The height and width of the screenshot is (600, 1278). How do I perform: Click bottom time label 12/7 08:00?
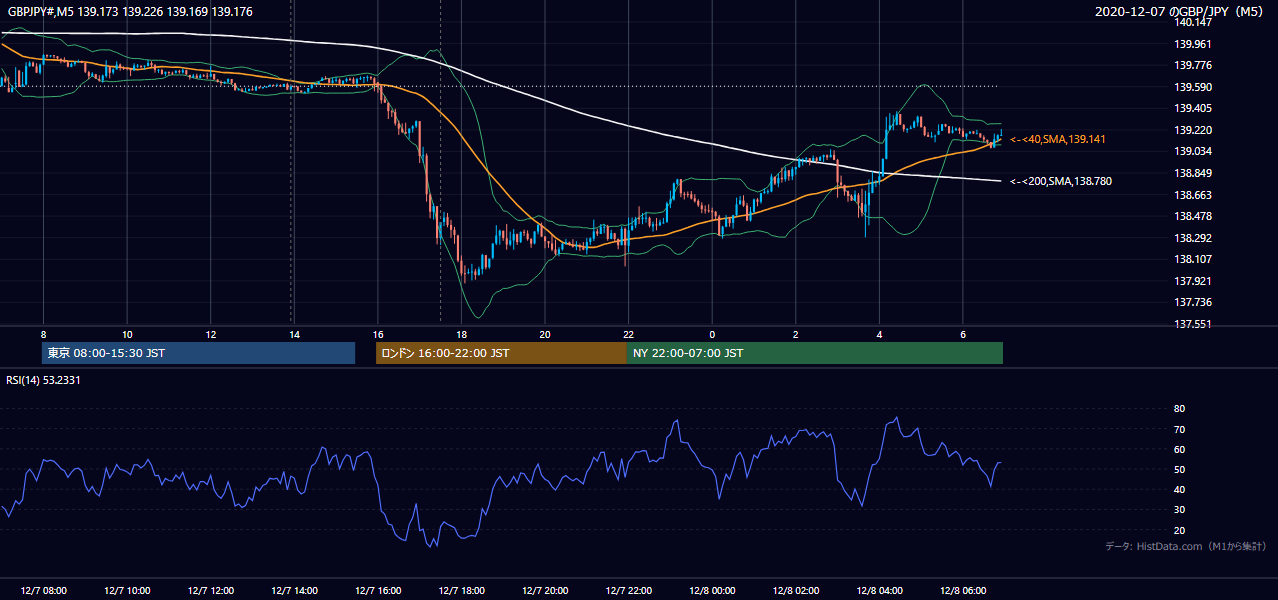(x=43, y=590)
